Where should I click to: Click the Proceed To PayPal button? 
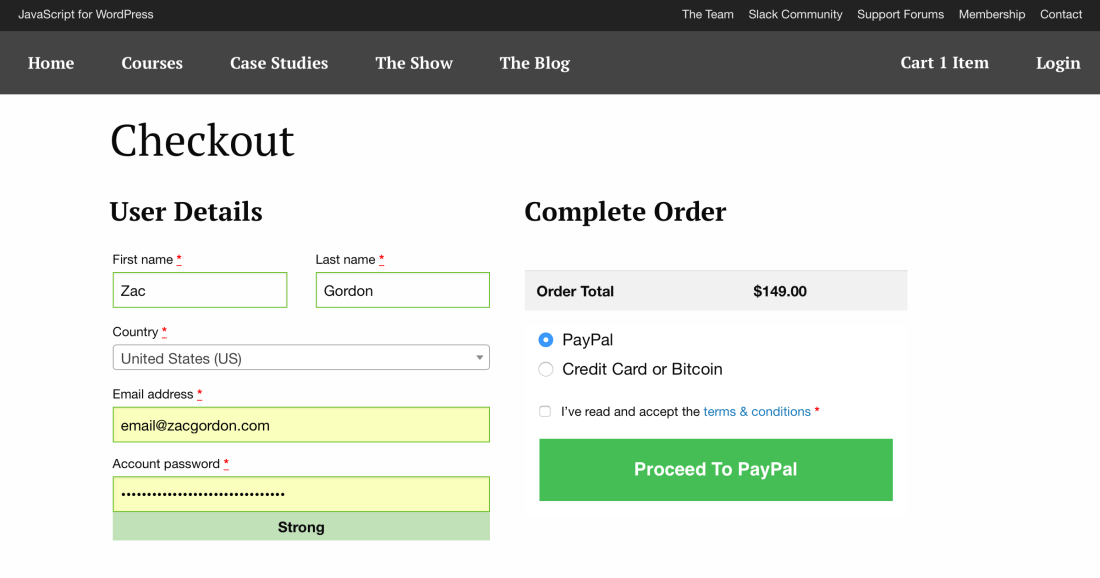(x=716, y=470)
